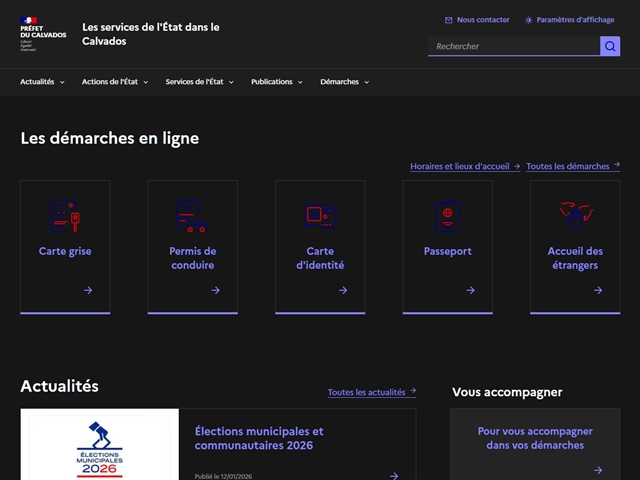Expand the Actions de l'État menu

pos(115,82)
